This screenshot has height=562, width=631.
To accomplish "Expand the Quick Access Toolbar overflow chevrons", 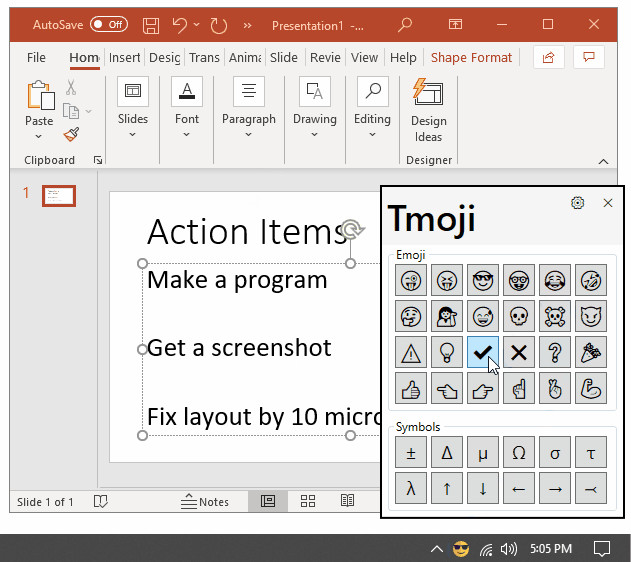I will tap(247, 26).
